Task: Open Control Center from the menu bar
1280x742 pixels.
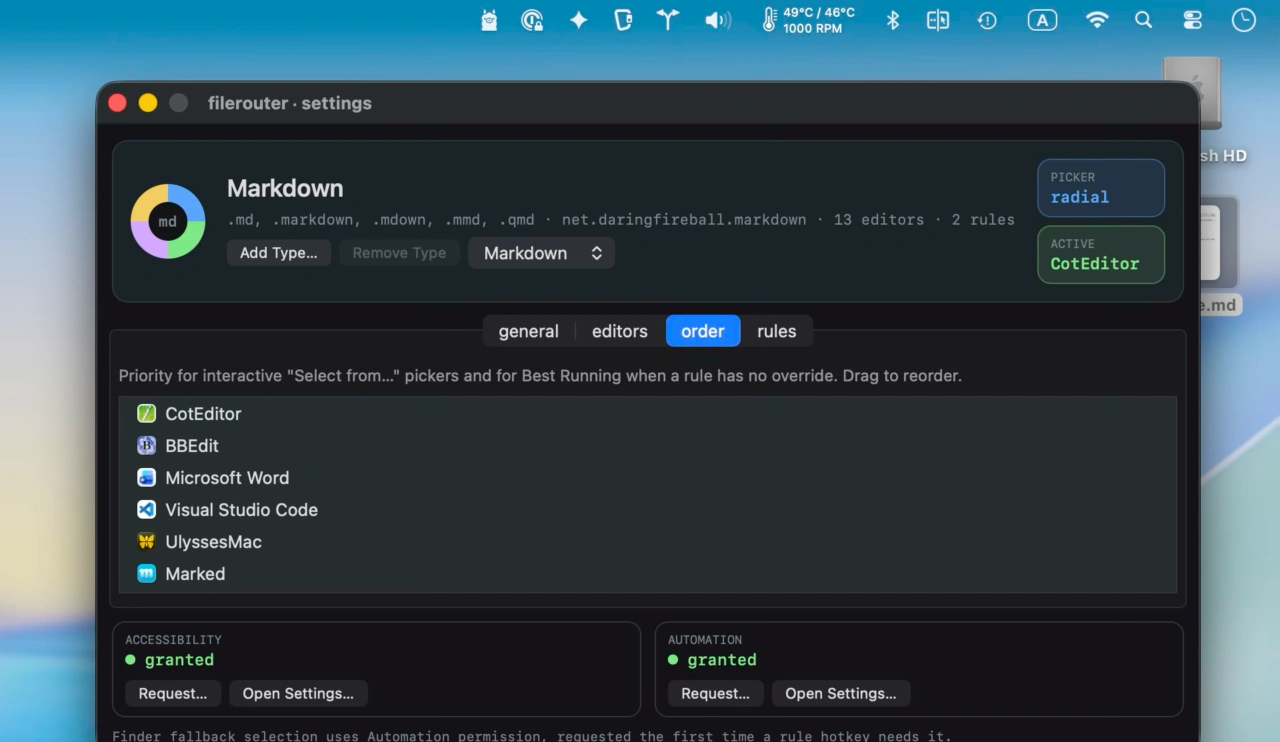Action: (1193, 20)
